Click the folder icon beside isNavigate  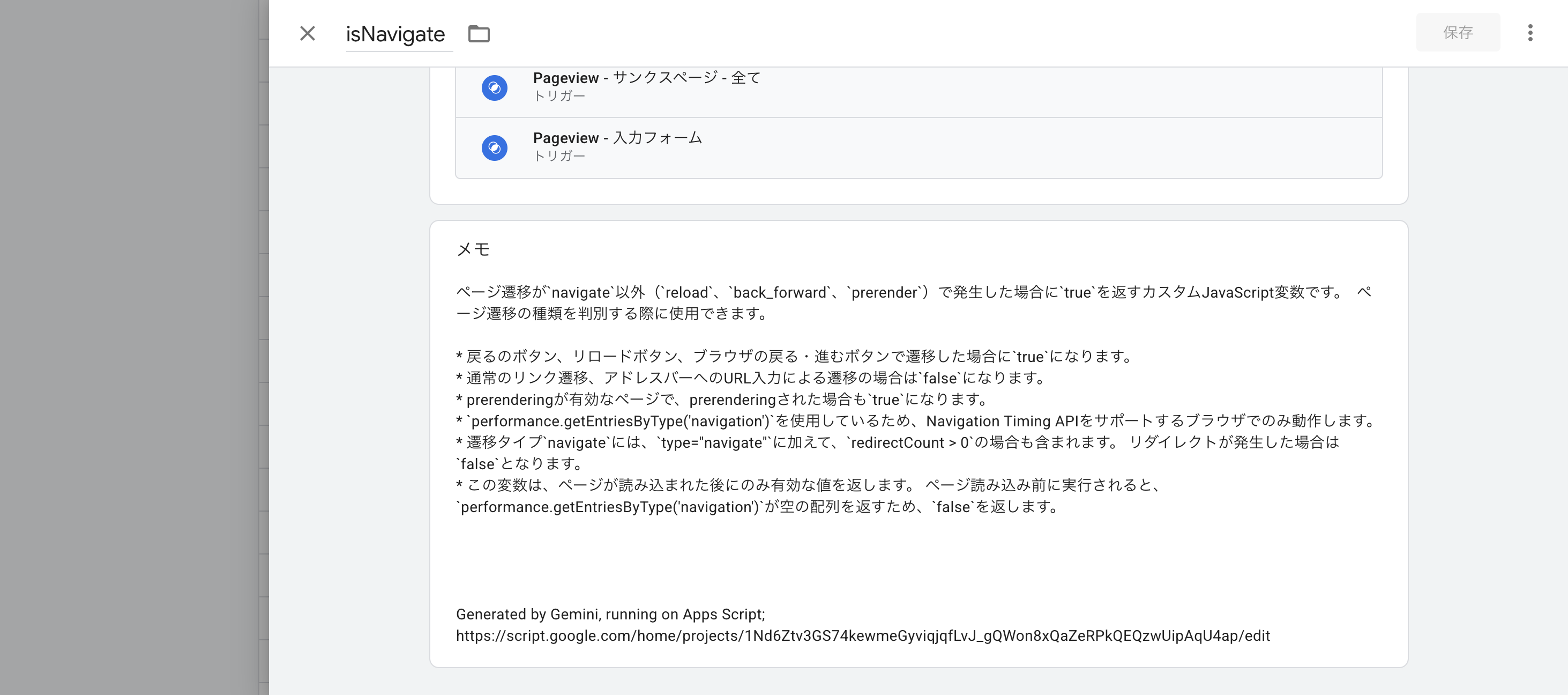(479, 33)
